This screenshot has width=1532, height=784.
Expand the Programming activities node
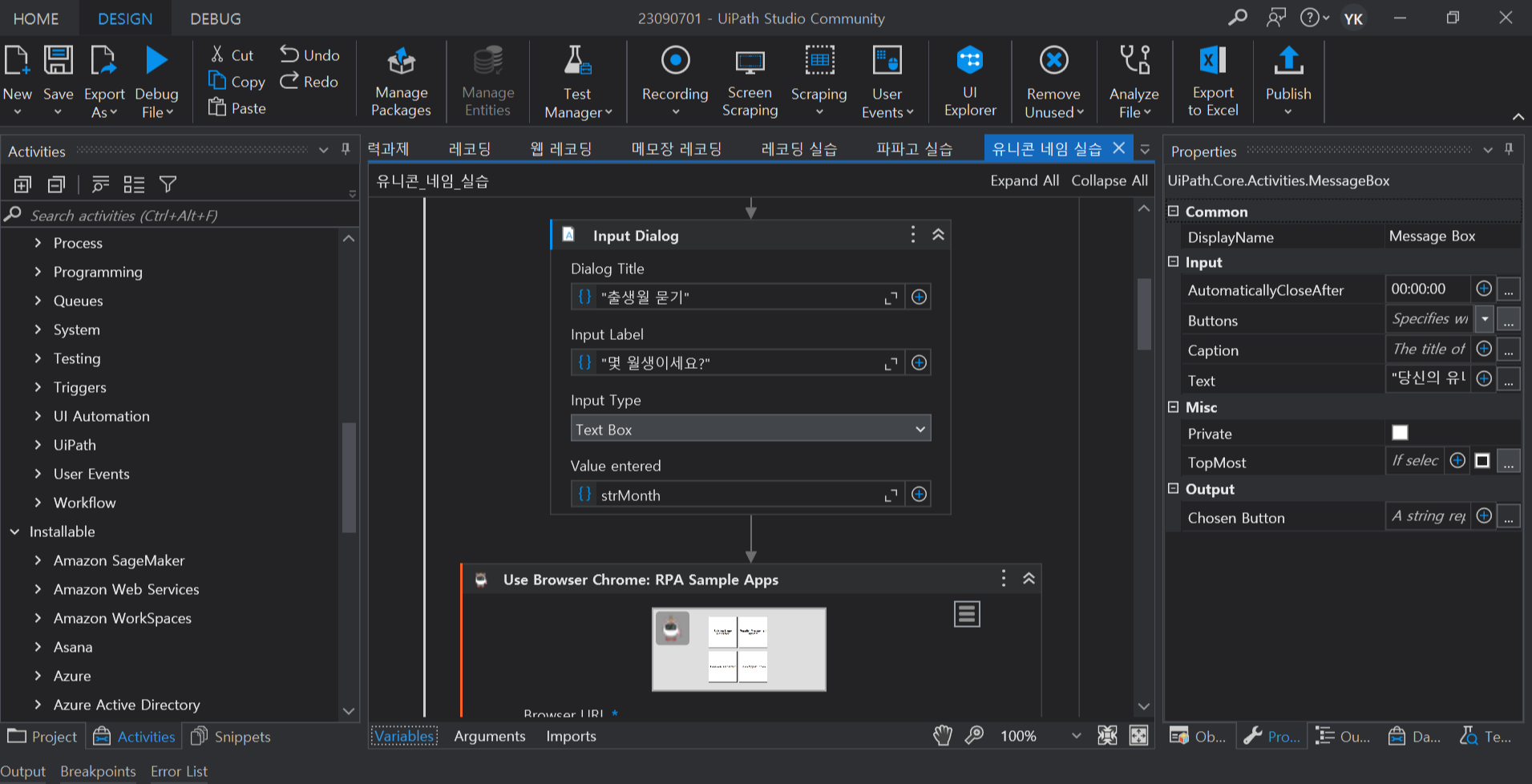click(x=38, y=272)
